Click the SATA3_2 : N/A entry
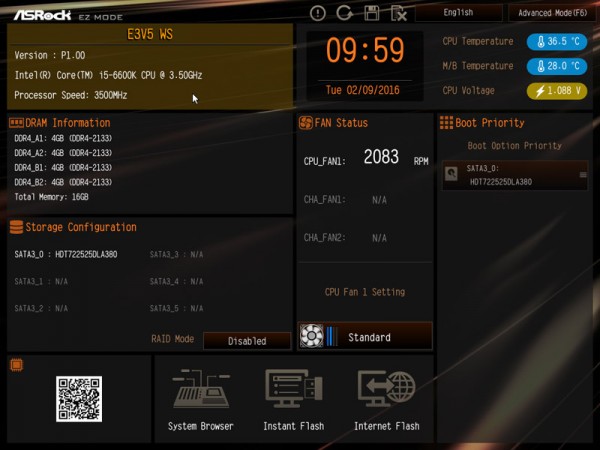 (x=41, y=308)
